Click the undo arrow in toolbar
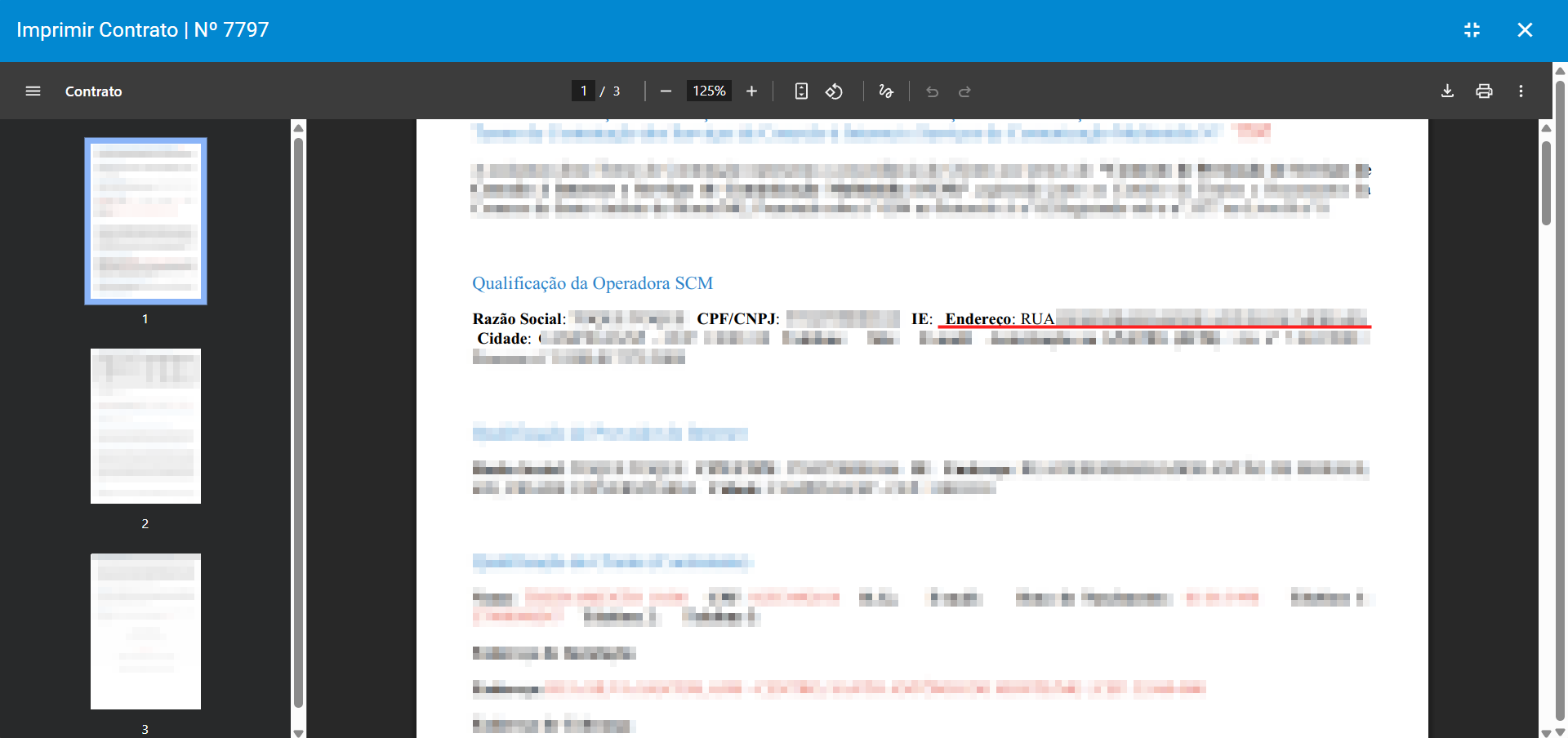The image size is (1568, 738). coord(932,91)
